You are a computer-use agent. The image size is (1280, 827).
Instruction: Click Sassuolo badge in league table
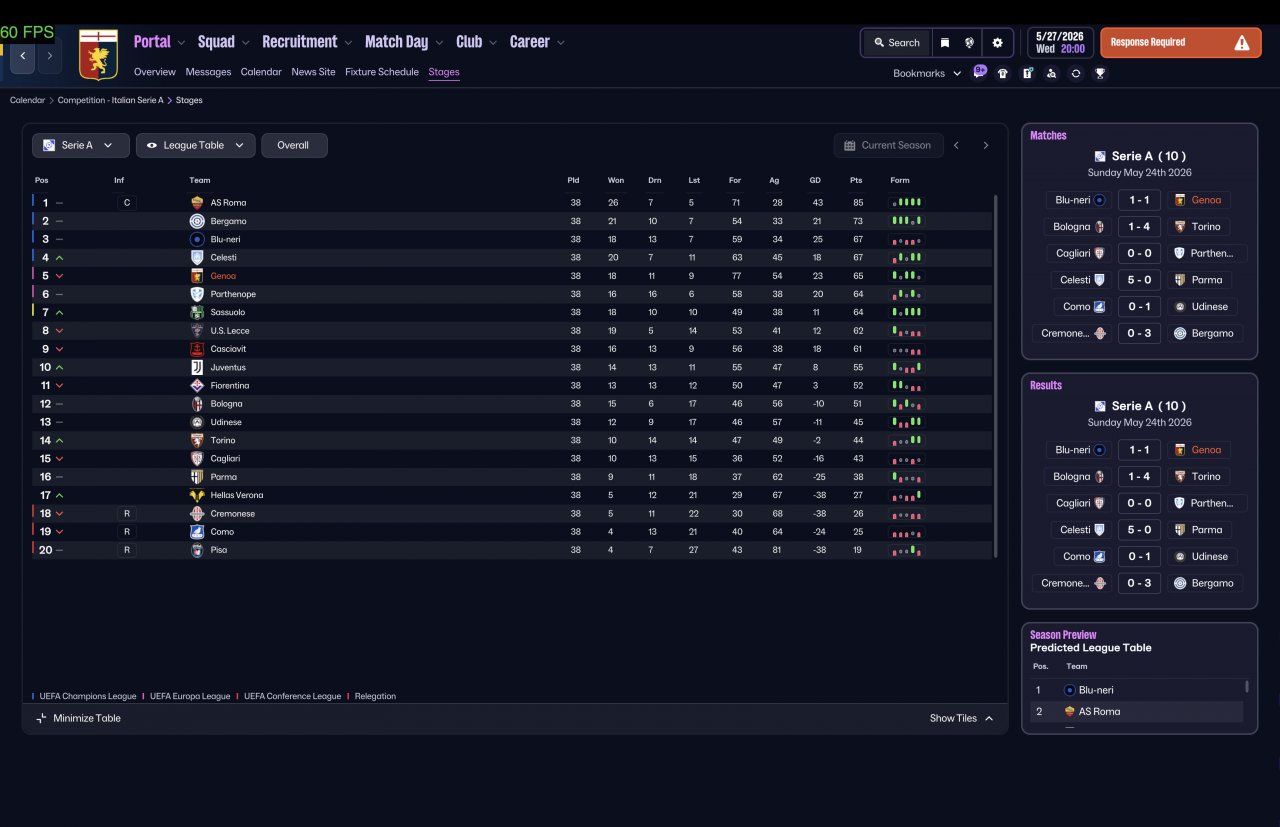pyautogui.click(x=197, y=312)
